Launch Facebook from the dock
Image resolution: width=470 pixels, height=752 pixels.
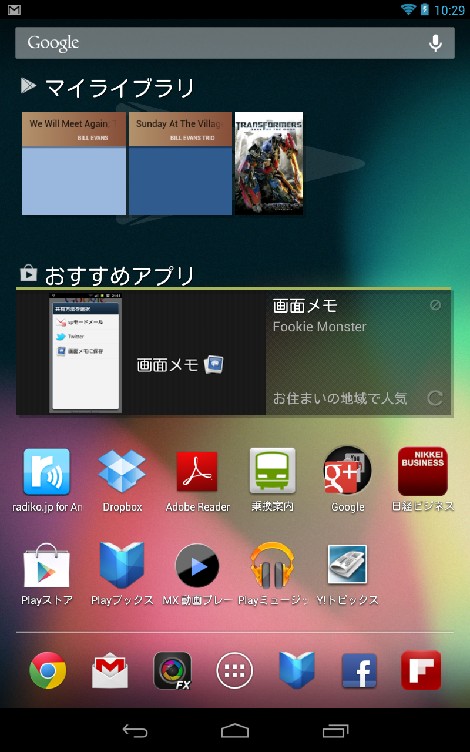(x=359, y=670)
